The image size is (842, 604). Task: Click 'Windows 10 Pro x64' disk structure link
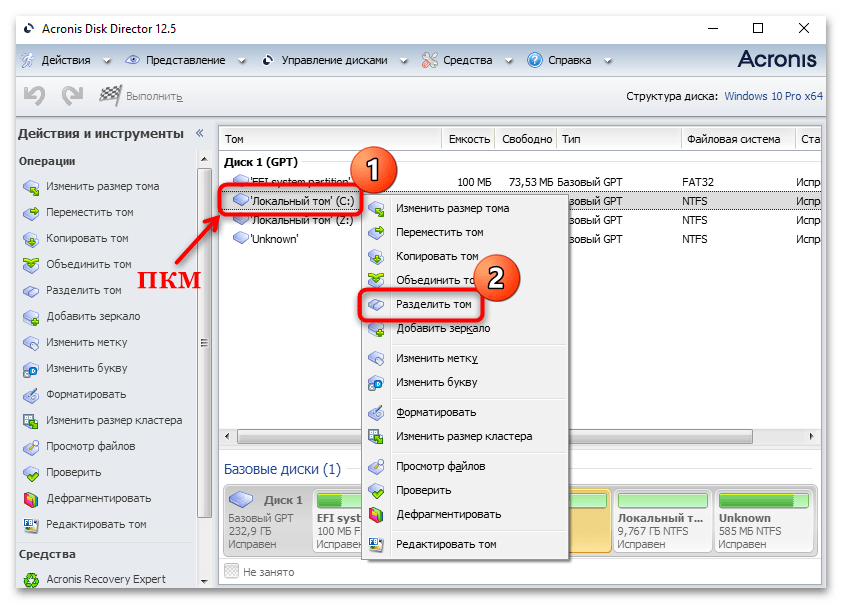point(773,97)
